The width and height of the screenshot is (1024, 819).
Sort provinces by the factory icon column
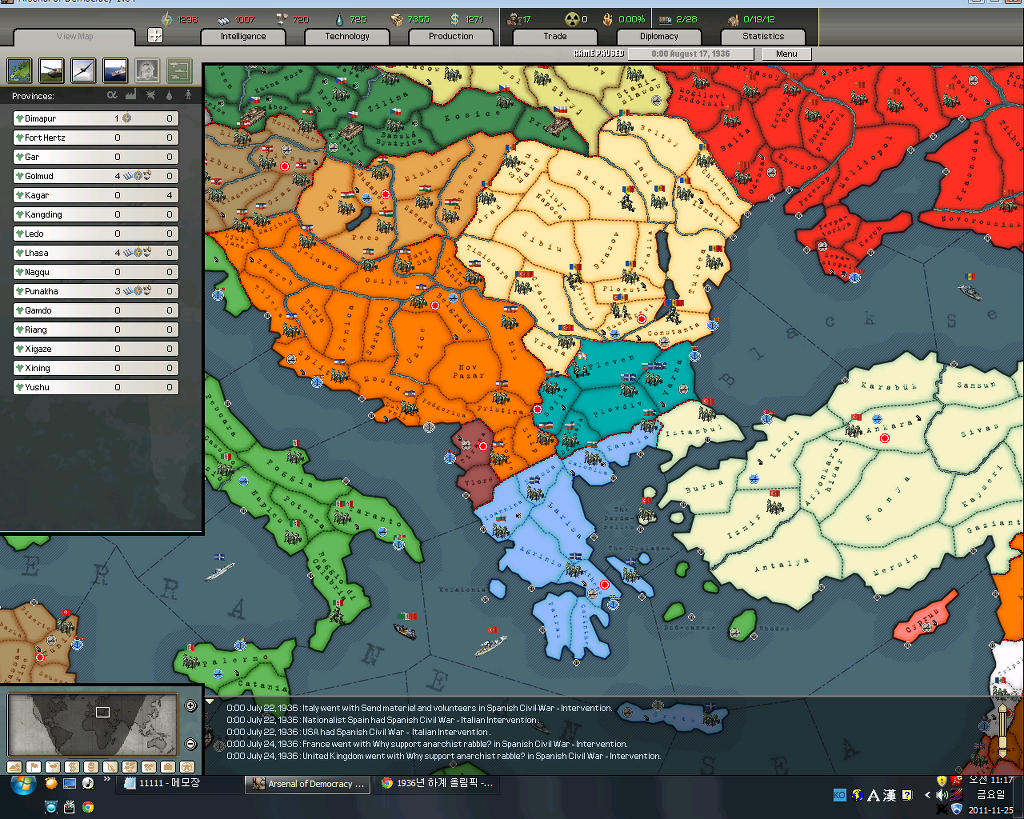(x=131, y=95)
